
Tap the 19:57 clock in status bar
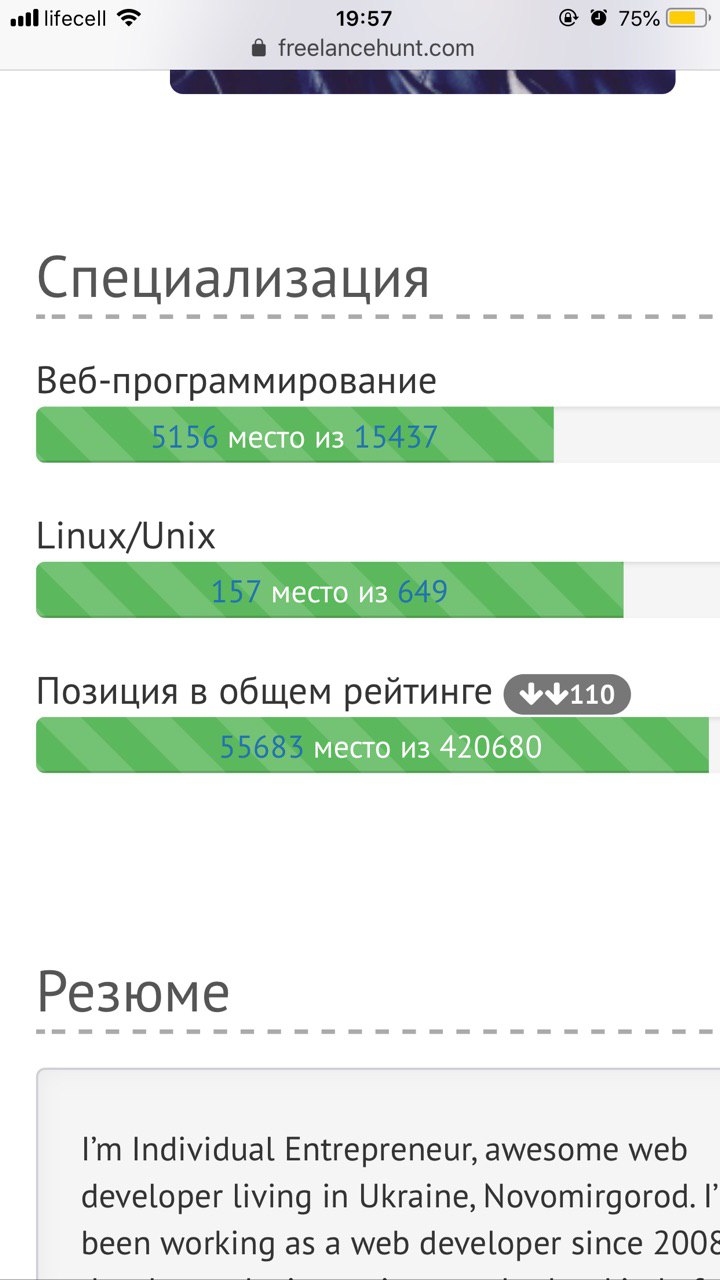click(x=364, y=18)
